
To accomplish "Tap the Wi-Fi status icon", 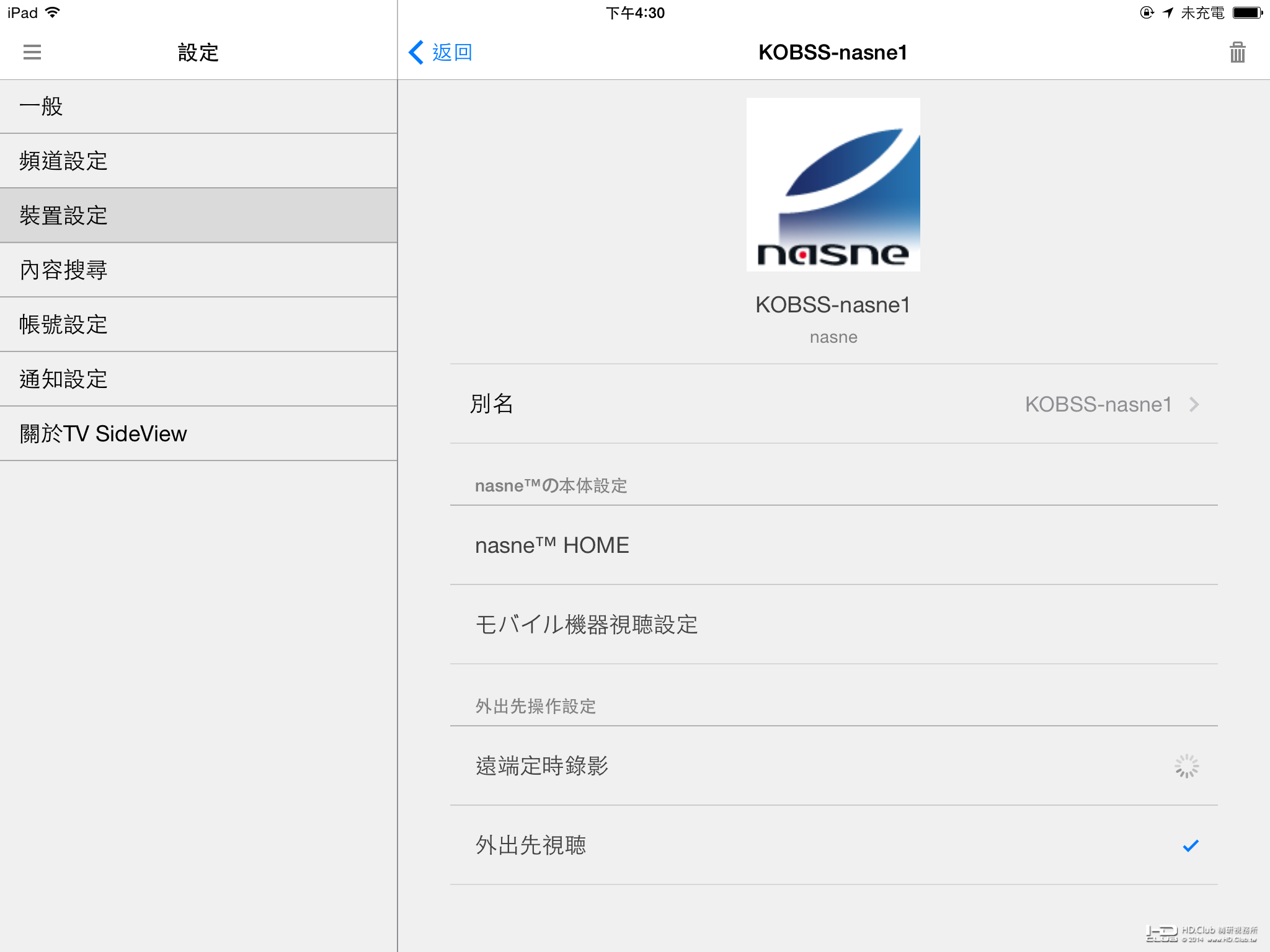I will 53,12.
